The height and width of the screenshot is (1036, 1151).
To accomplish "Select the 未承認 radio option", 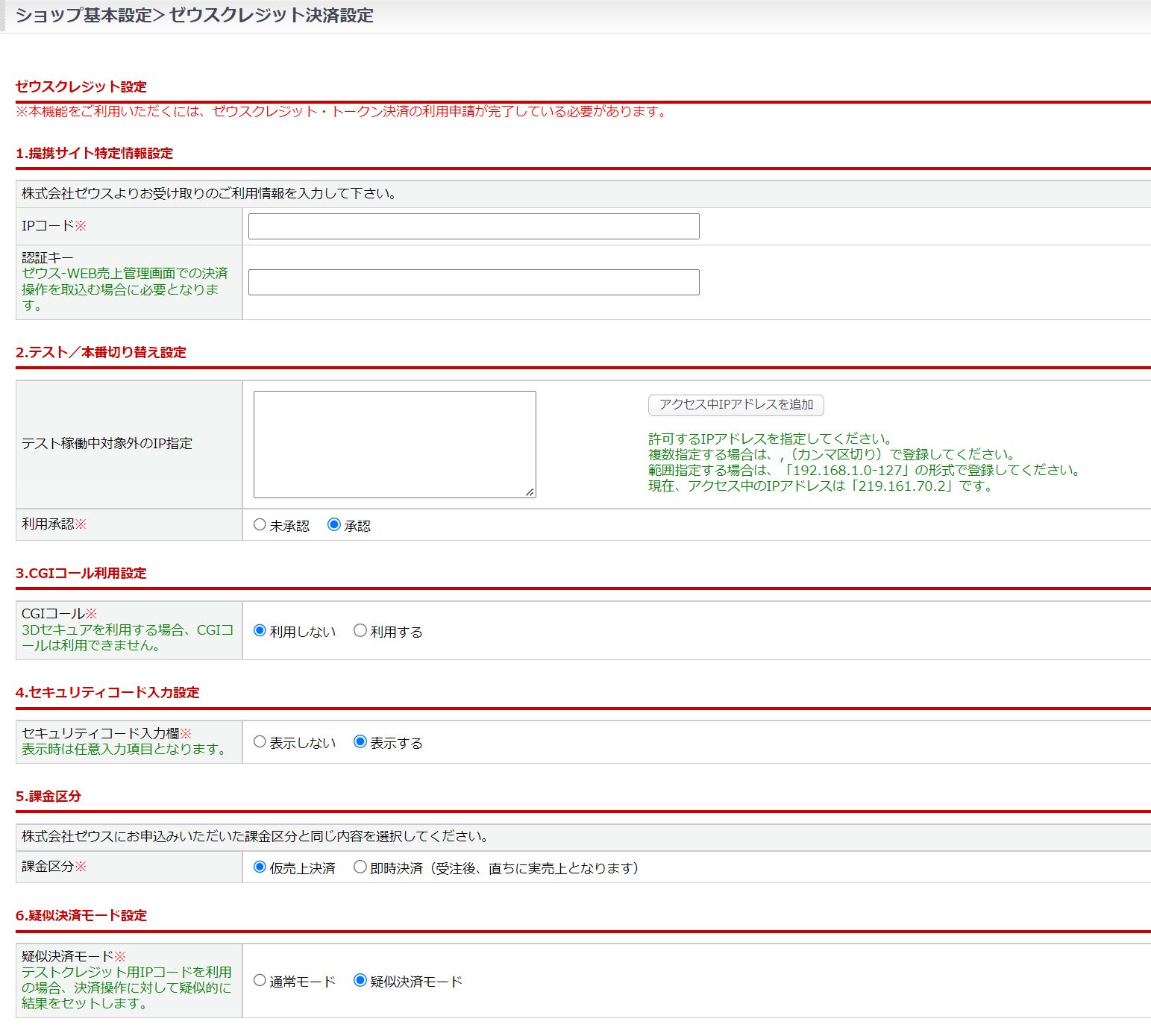I will 260,525.
